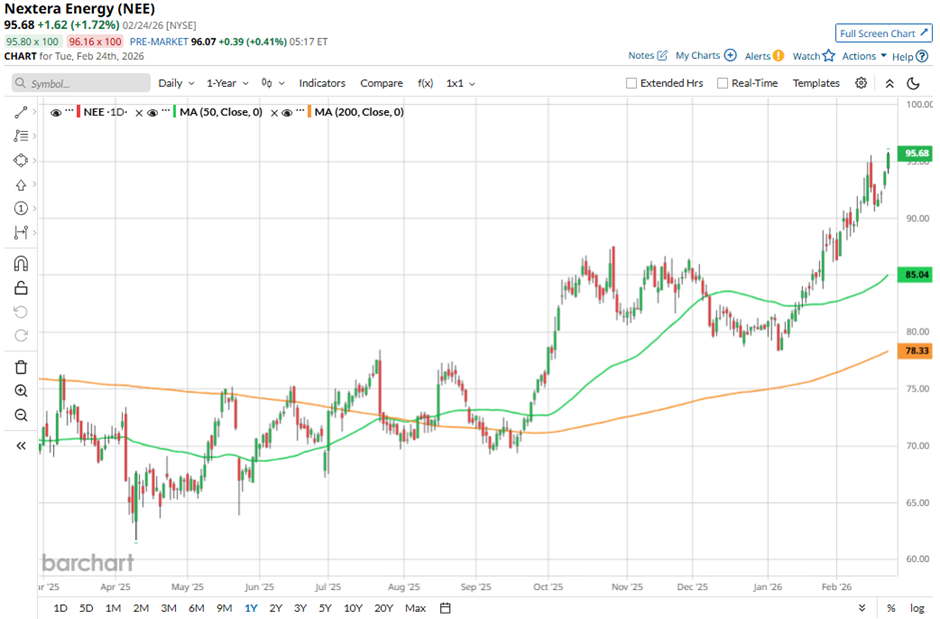Image resolution: width=940 pixels, height=619 pixels.
Task: Select the 6M time range
Action: [196, 608]
